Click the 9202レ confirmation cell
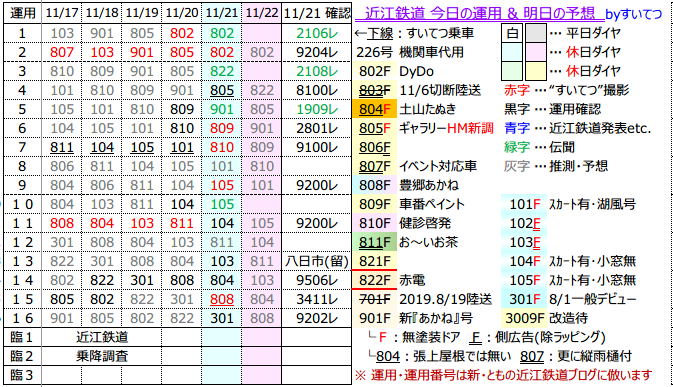Screen dimensions: 673x387 click(x=317, y=318)
